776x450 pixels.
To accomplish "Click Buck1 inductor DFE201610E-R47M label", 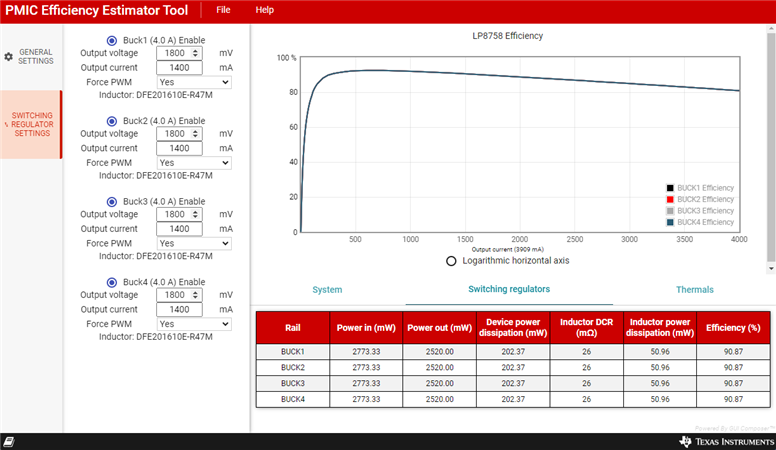I will pyautogui.click(x=156, y=95).
